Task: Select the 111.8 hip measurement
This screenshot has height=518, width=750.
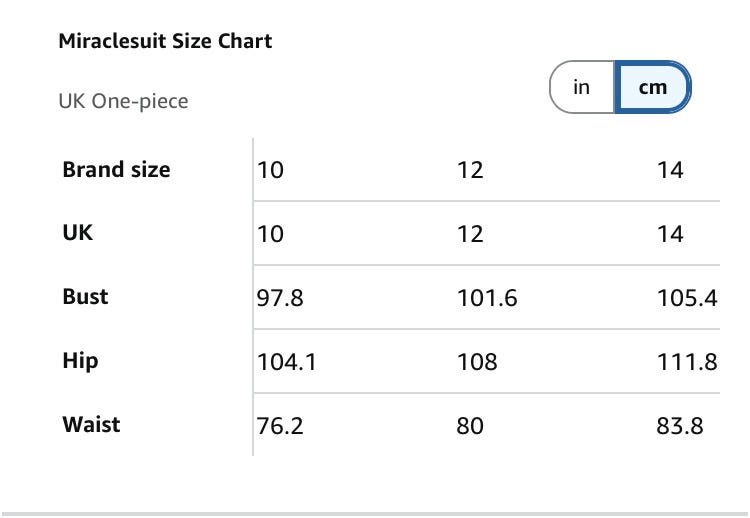Action: tap(687, 362)
